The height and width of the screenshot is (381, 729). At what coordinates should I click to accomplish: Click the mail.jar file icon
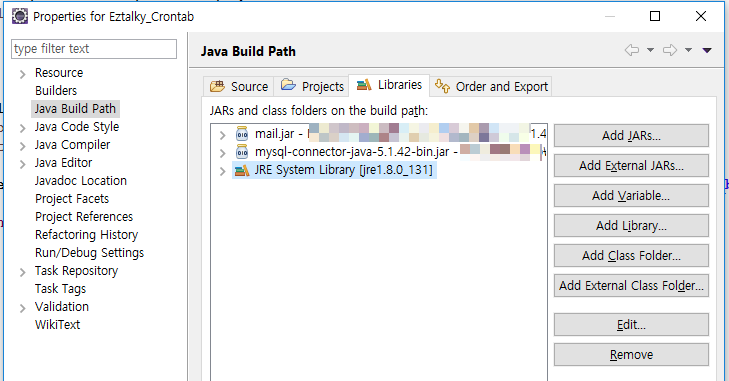(x=242, y=134)
